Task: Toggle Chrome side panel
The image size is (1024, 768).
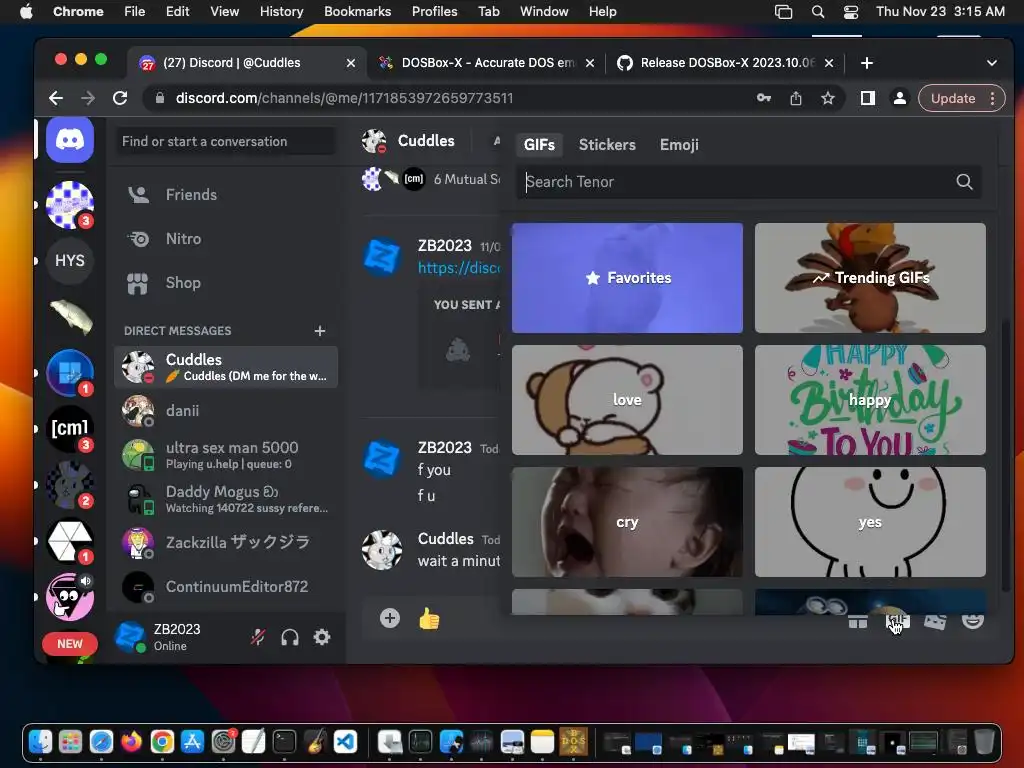Action: click(x=868, y=98)
